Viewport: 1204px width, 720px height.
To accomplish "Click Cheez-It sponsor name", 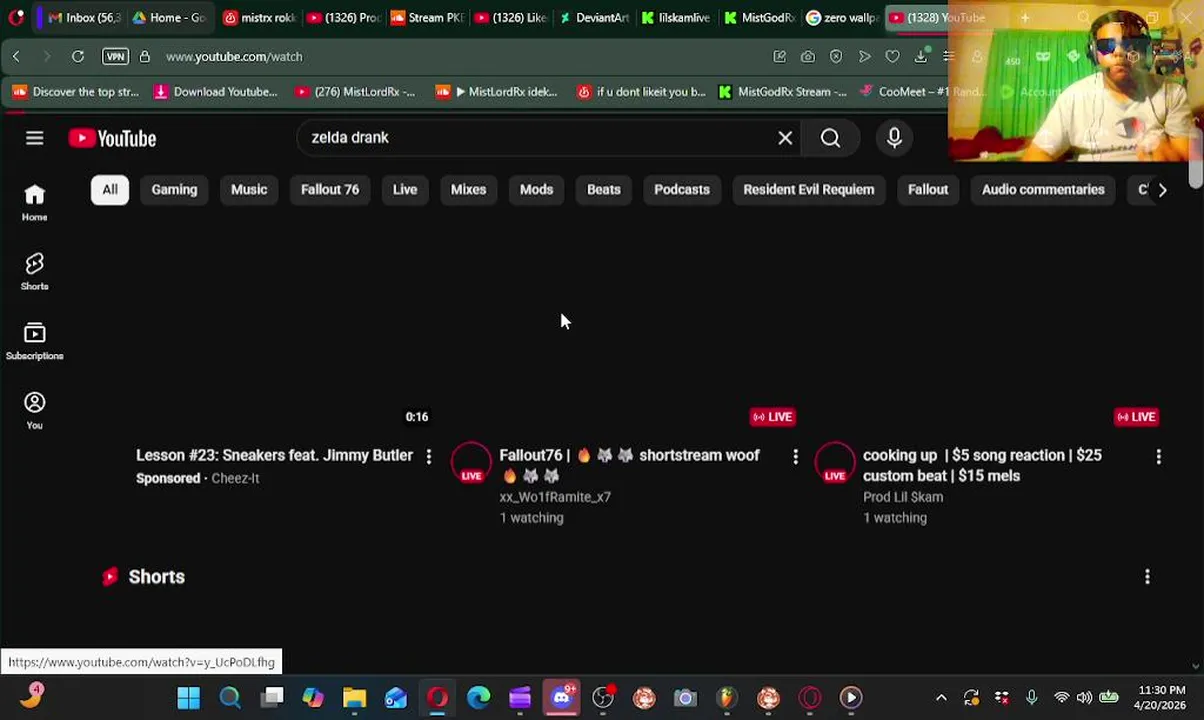I will click(235, 479).
